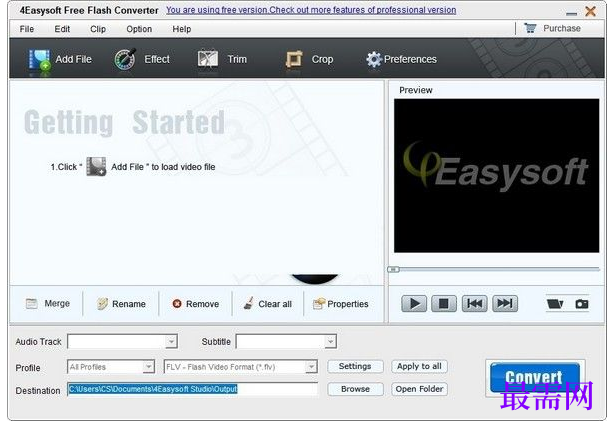Open the Edit menu
This screenshot has height=427, width=612.
[62, 29]
